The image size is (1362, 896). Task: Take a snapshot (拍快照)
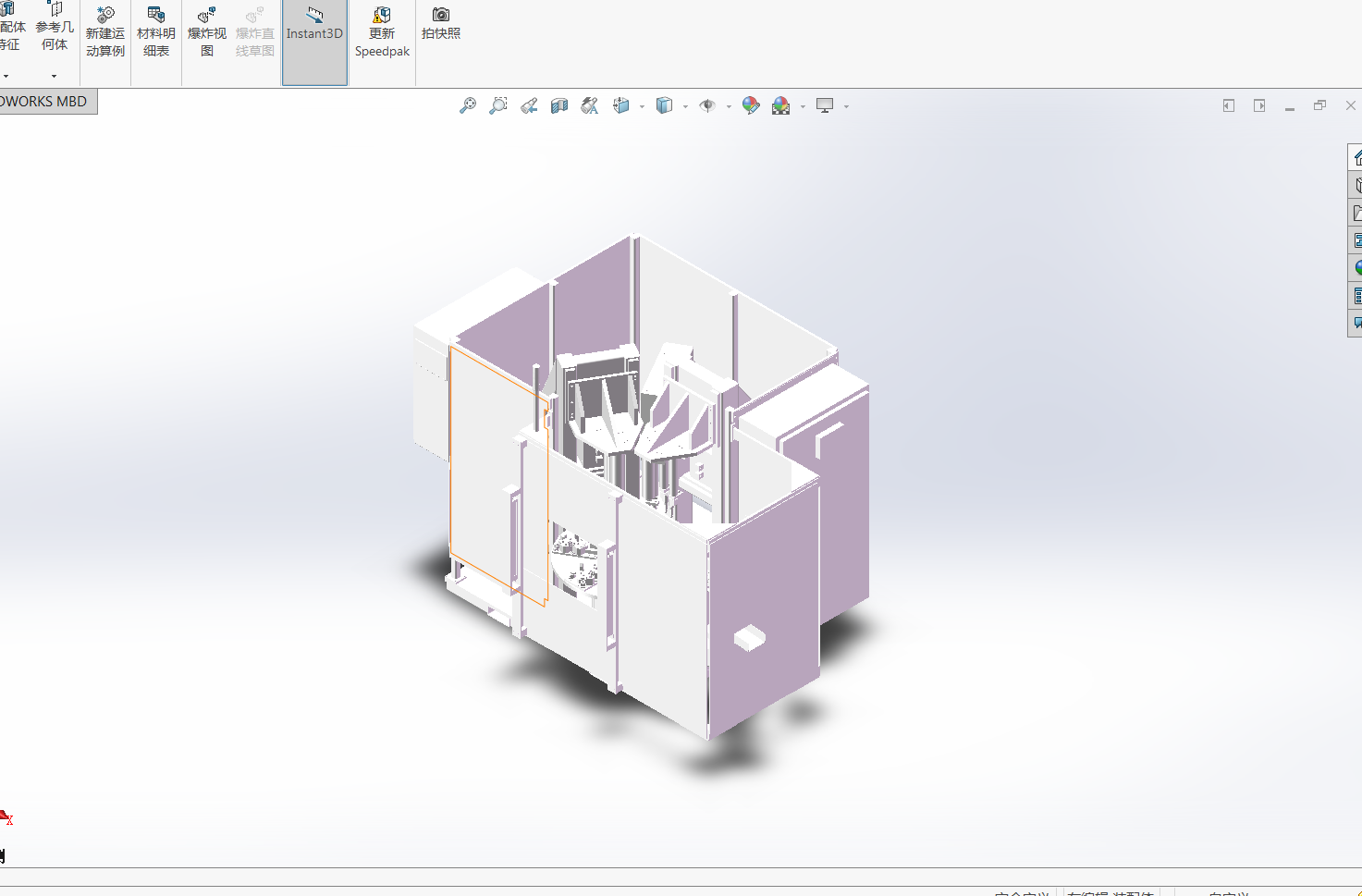pos(441,24)
